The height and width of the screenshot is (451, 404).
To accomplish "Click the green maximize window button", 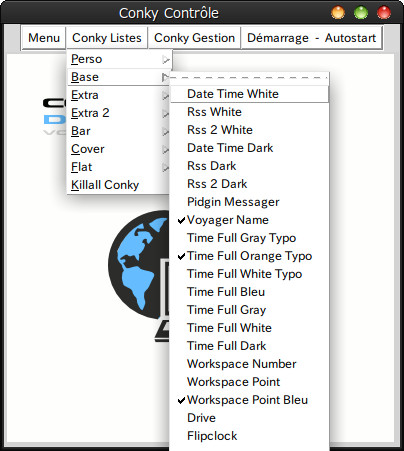I will (x=361, y=13).
